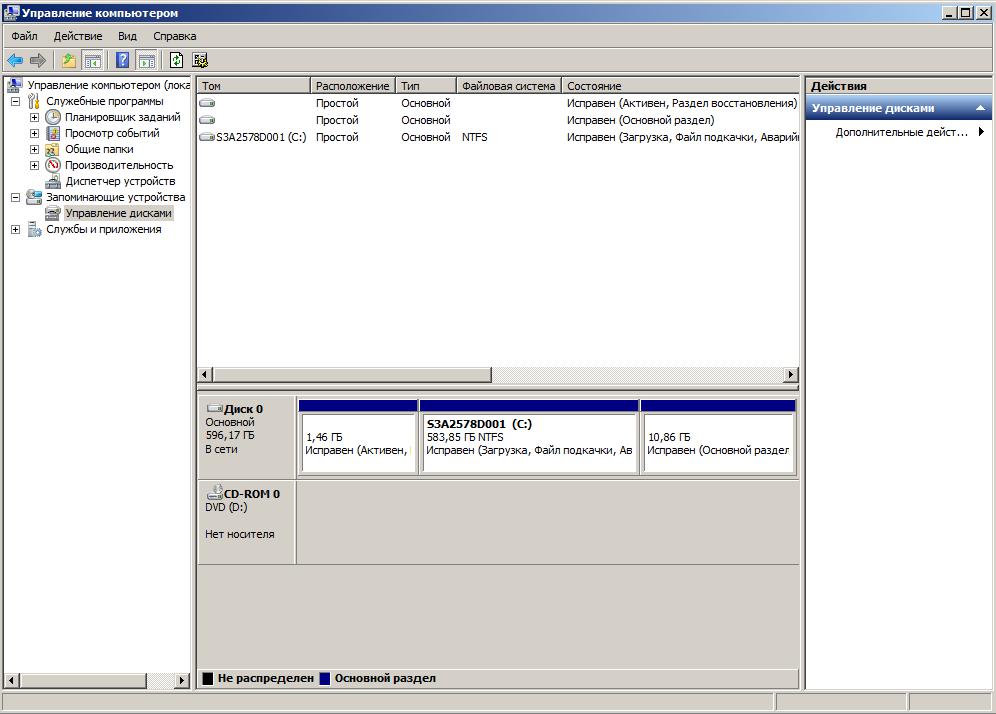Viewport: 996px width, 714px height.
Task: Sort by the Файловая система column header
Action: 509,86
